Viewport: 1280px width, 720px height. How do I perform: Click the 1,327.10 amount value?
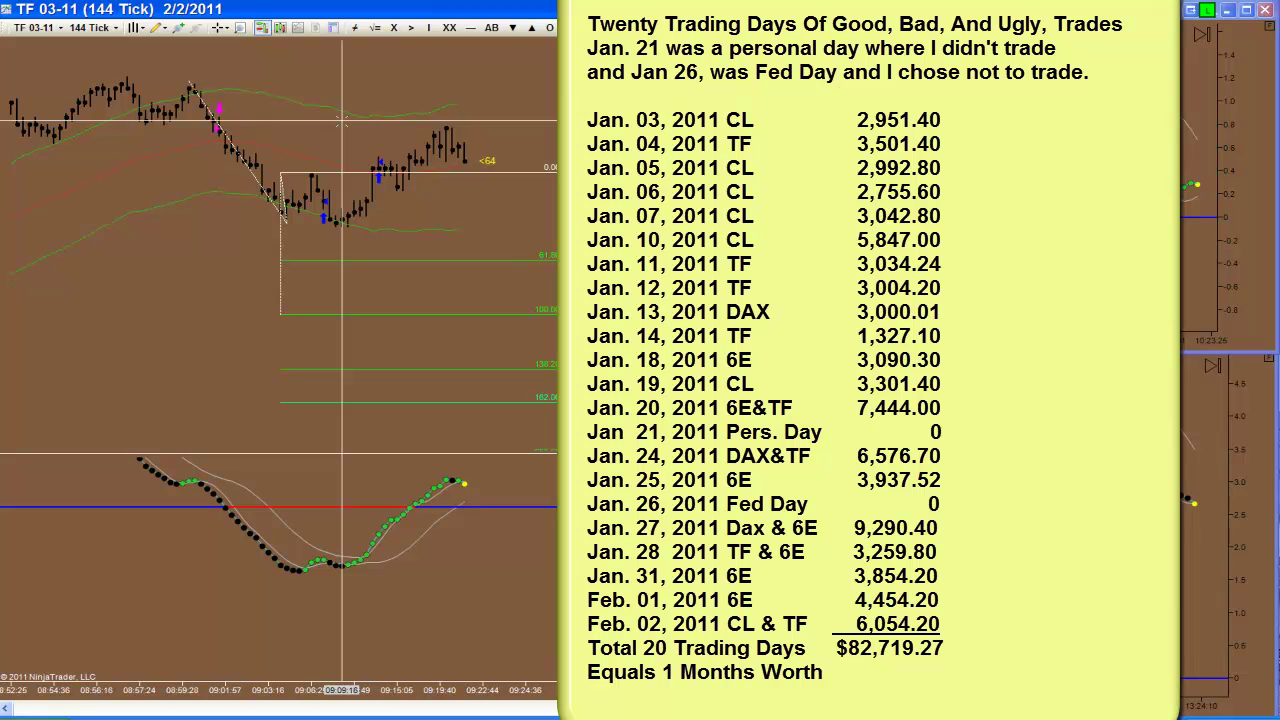click(x=898, y=336)
